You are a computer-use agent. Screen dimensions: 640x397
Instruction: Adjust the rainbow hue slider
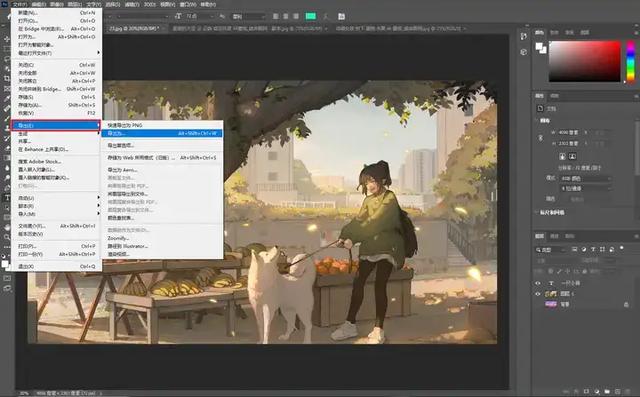631,61
